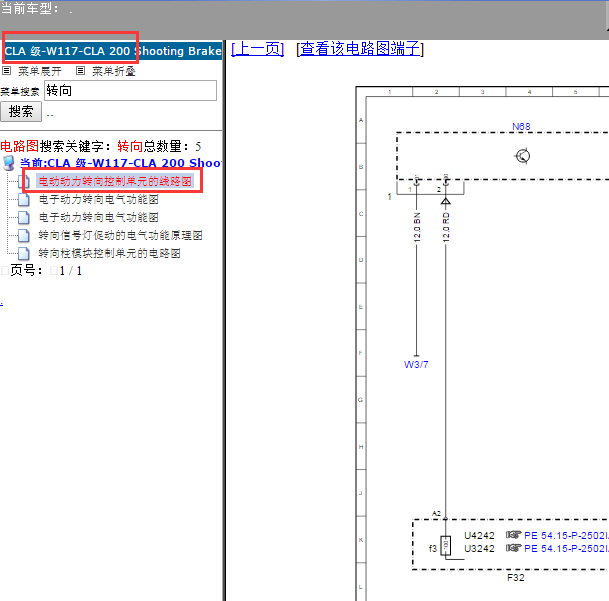Screen dimensions: 609x601
Task: Click the U4242 text label
Action: point(479,536)
